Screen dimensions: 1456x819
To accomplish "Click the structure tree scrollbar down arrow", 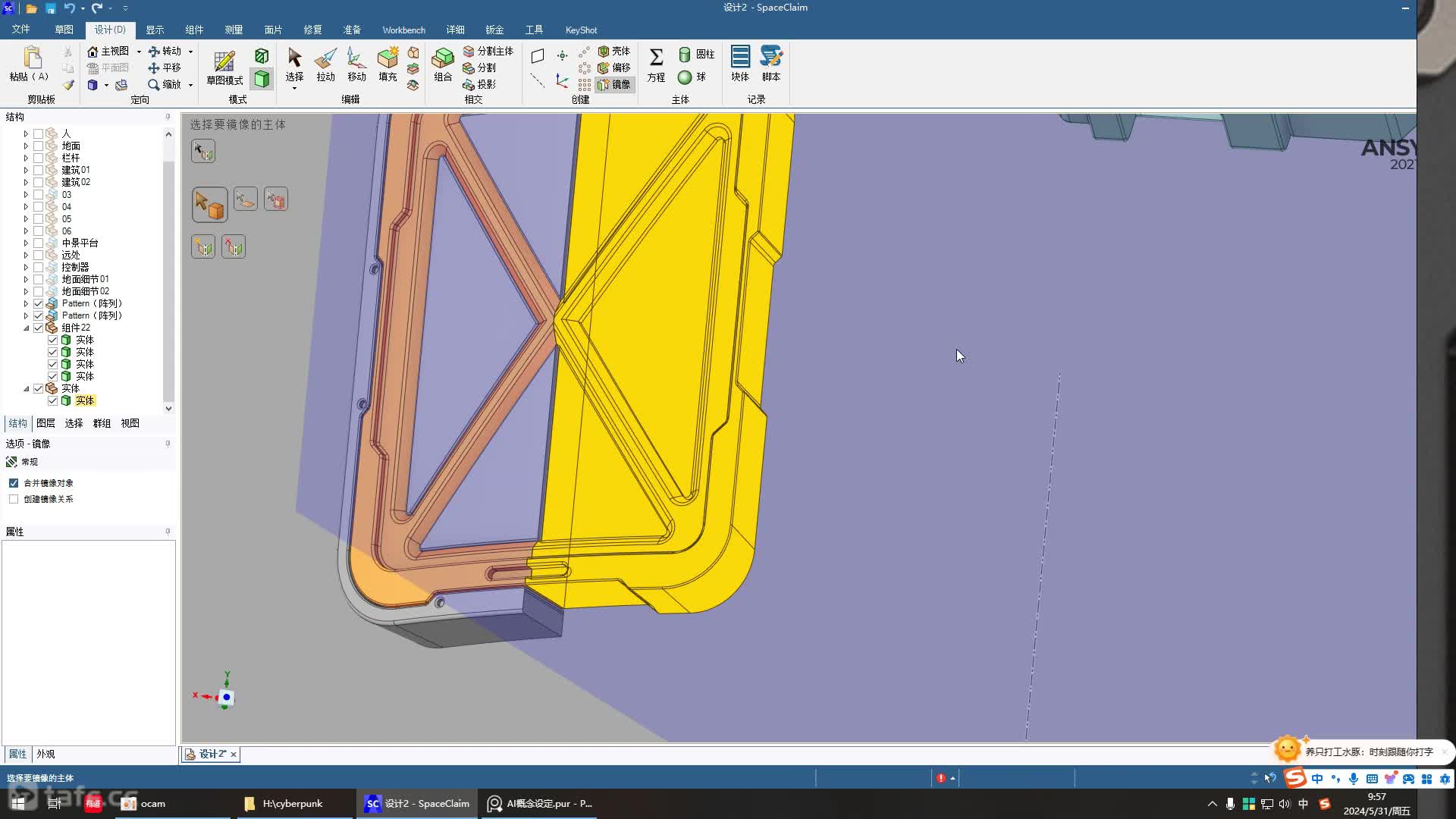I will 168,408.
